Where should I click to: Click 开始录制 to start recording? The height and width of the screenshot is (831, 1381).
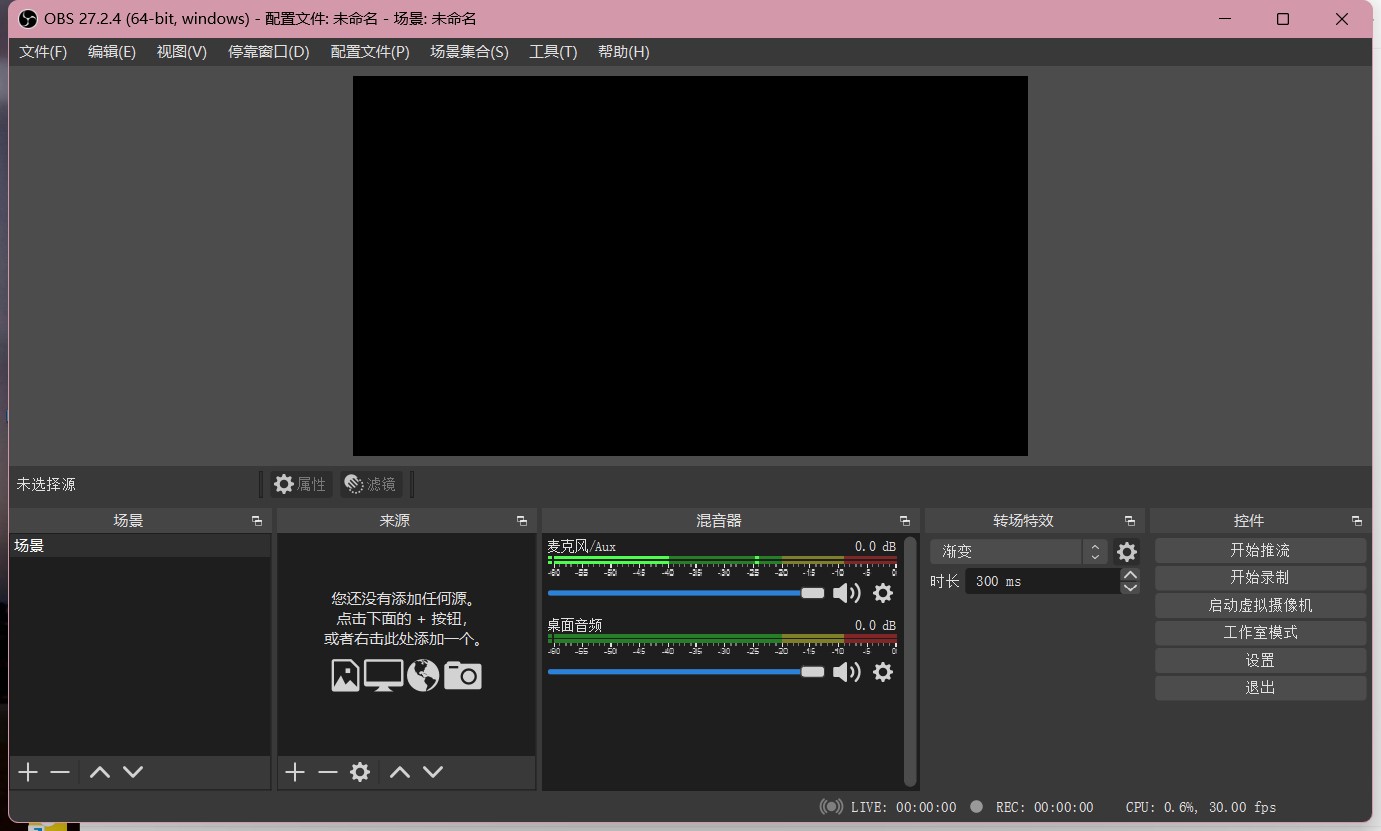click(1260, 578)
